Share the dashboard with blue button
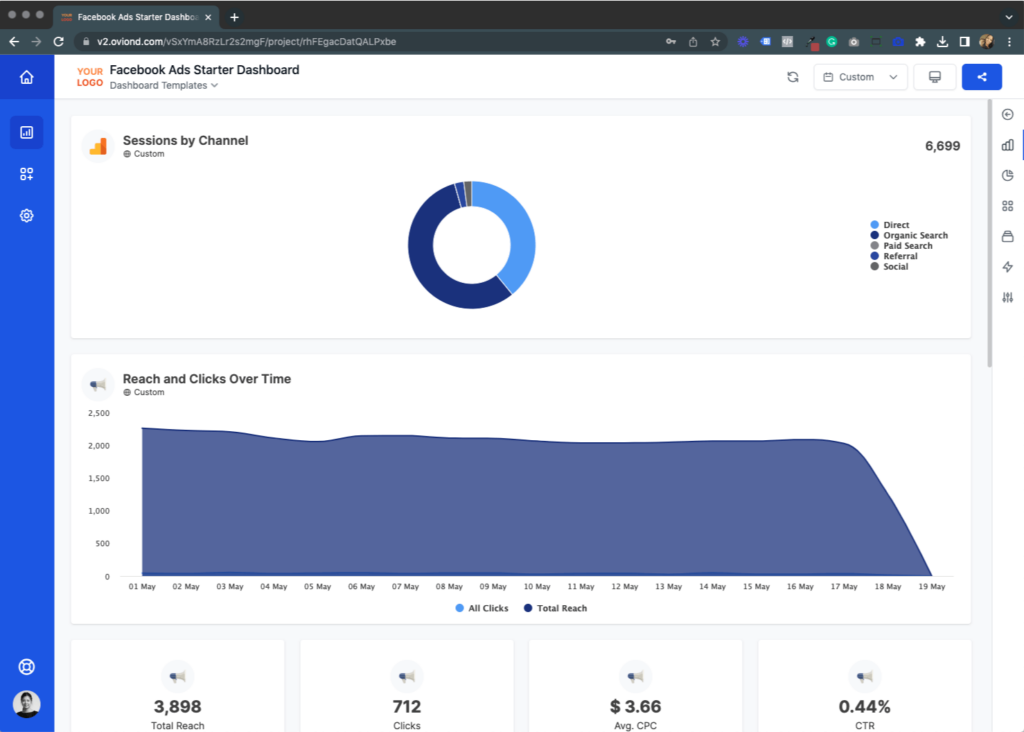This screenshot has width=1024, height=732. (x=982, y=77)
